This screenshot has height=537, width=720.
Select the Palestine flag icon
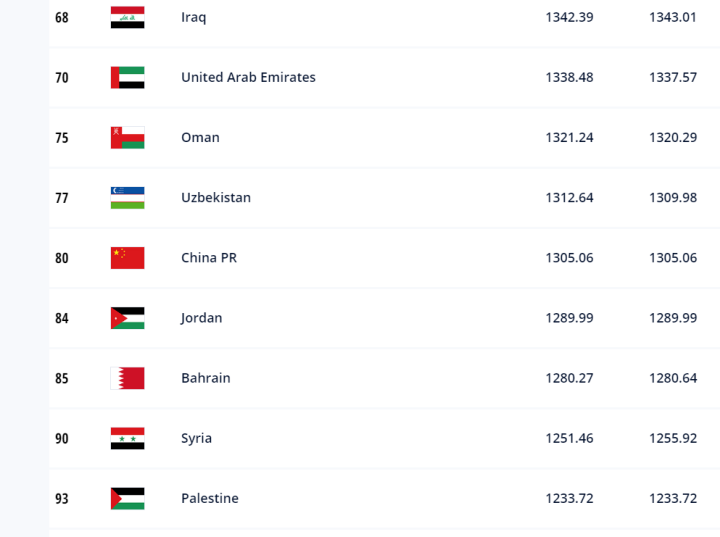coord(127,498)
